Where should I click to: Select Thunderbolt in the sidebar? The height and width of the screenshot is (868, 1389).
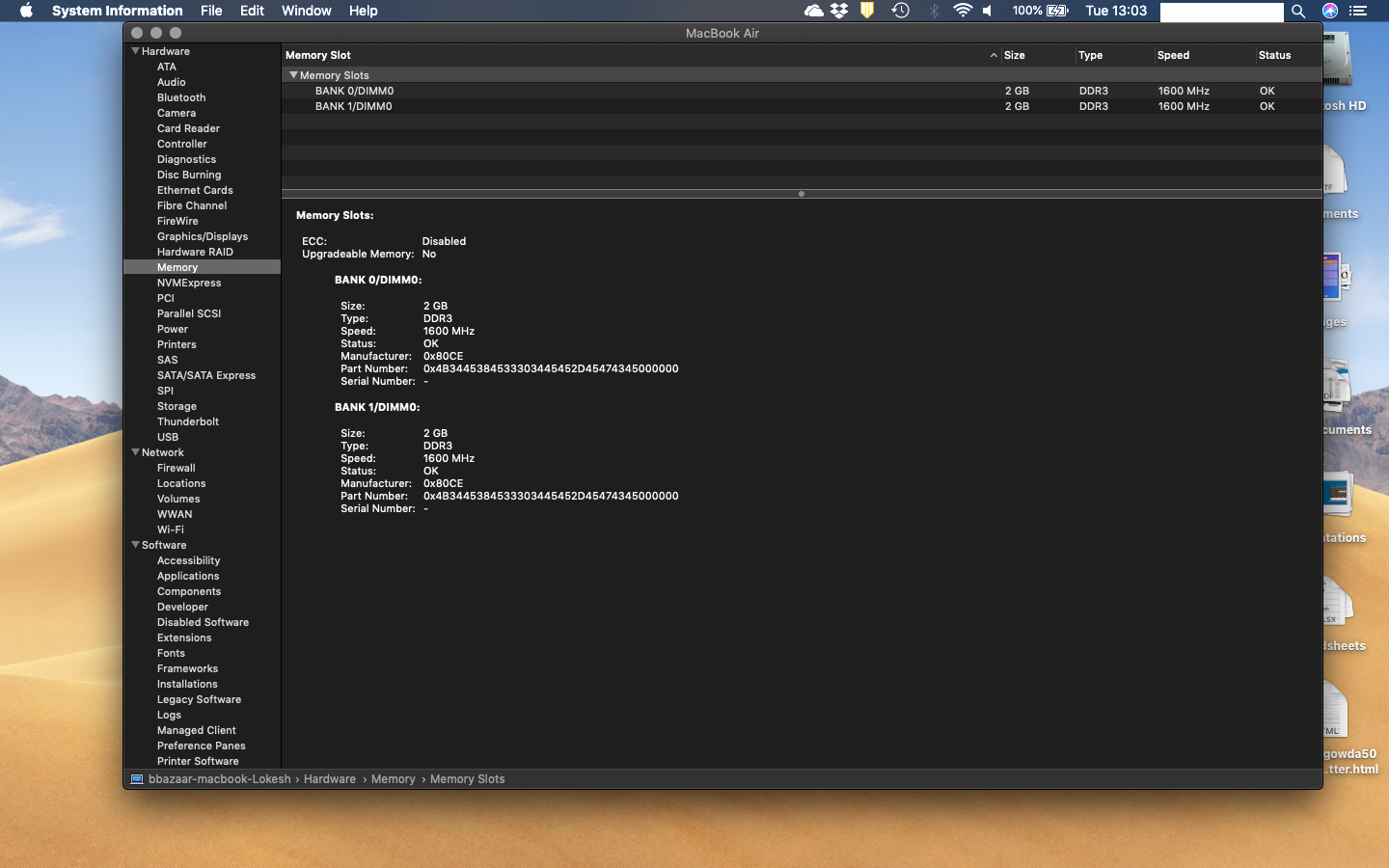tap(188, 421)
